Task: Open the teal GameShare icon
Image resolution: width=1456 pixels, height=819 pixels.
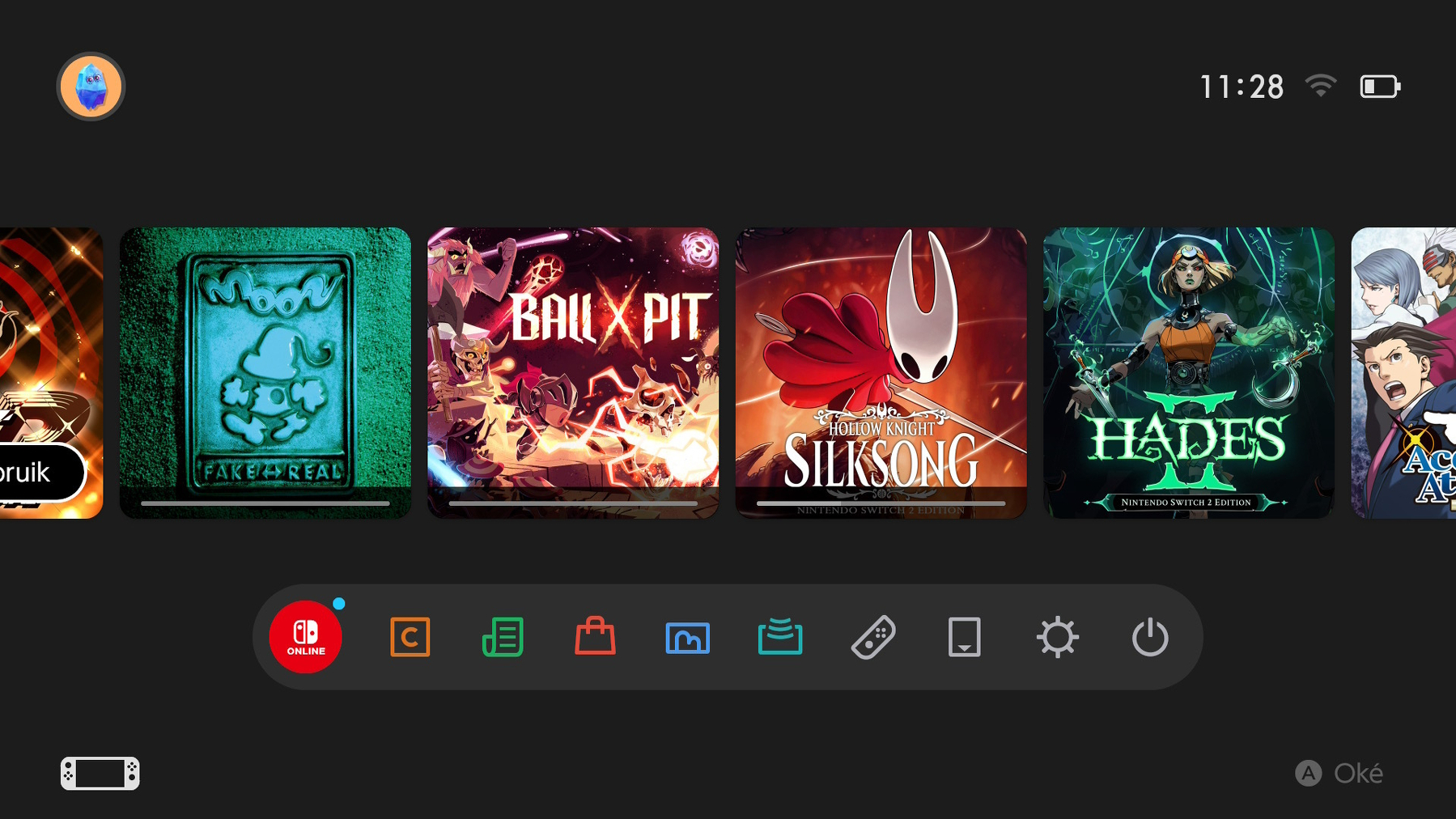Action: (x=779, y=637)
